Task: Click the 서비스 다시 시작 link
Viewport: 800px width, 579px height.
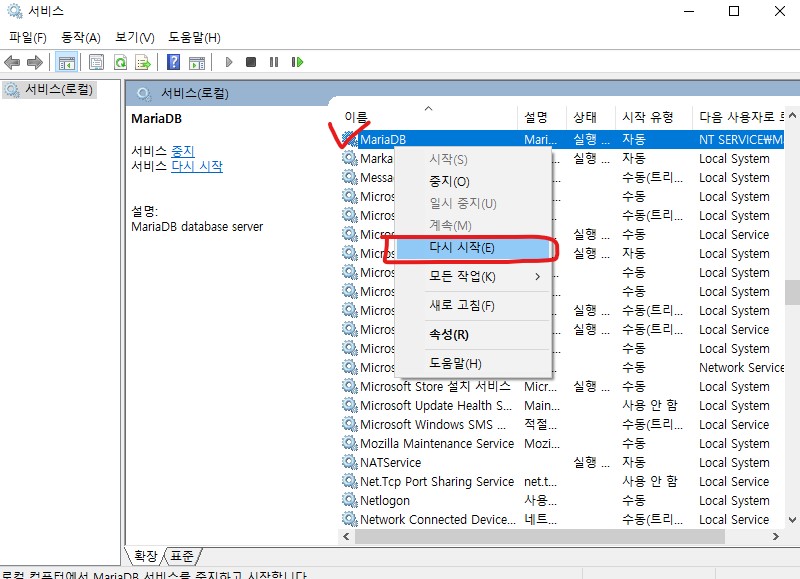Action: 197,166
